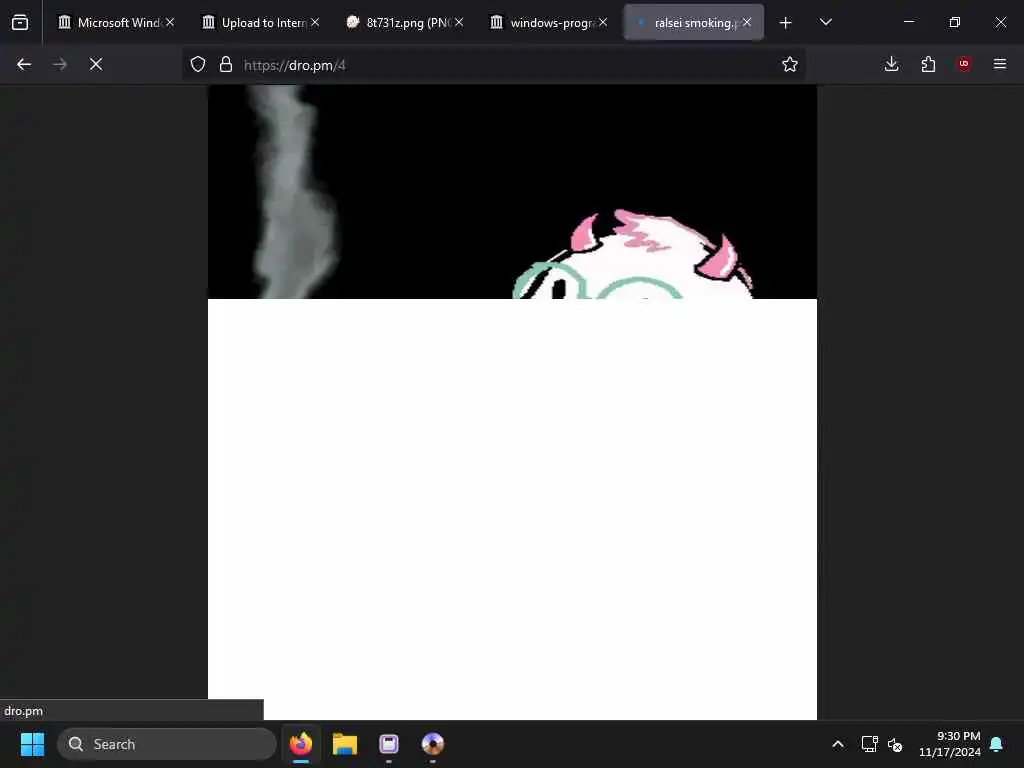Image resolution: width=1024 pixels, height=768 pixels.
Task: Click the ralsei smoking image
Action: click(512, 402)
